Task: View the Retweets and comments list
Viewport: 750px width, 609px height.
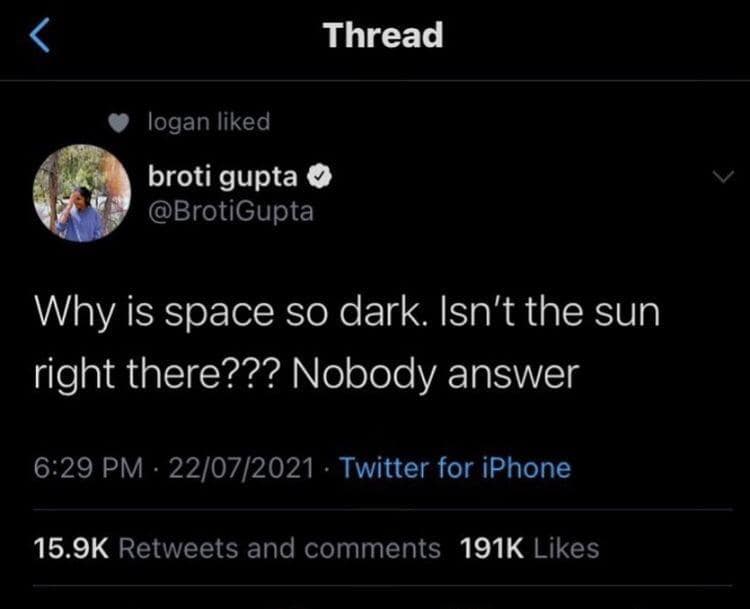Action: [x=286, y=548]
